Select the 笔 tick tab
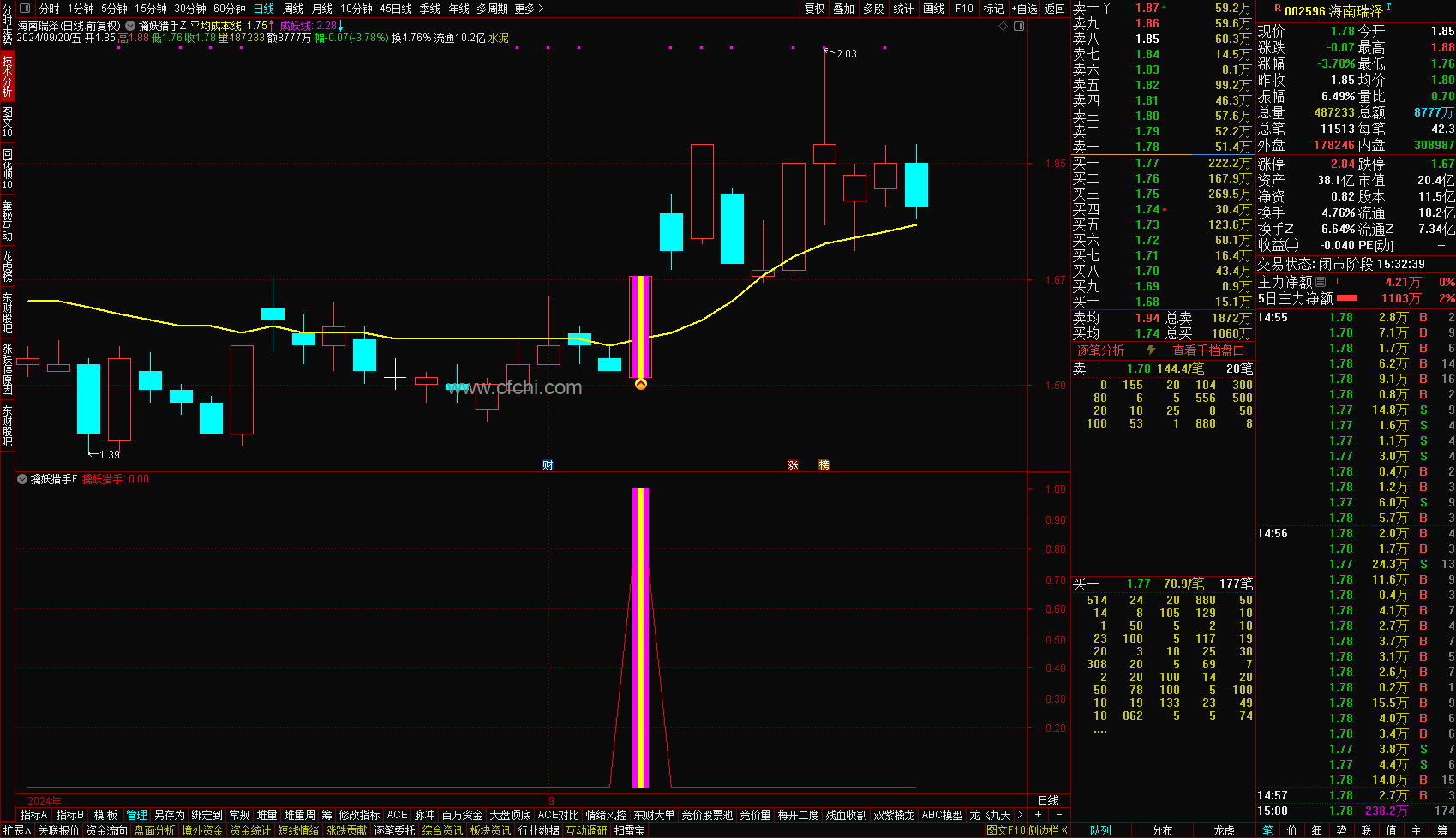The height and width of the screenshot is (838, 1456). pos(1267,830)
